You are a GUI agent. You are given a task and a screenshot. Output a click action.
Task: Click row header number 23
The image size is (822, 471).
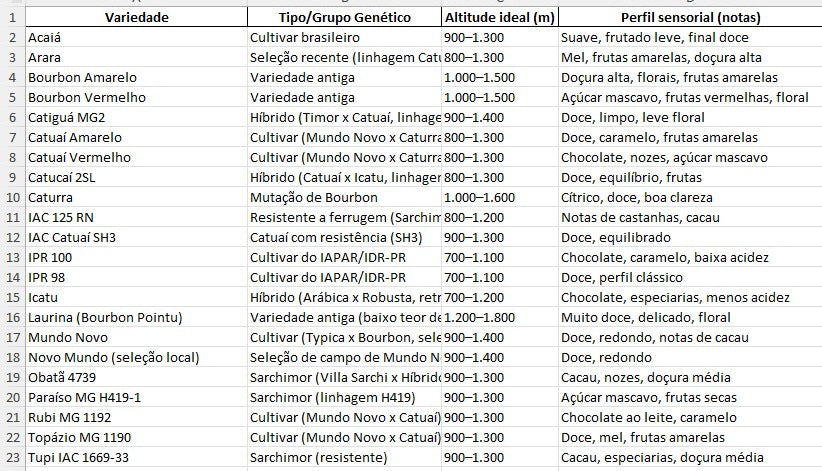pos(12,457)
